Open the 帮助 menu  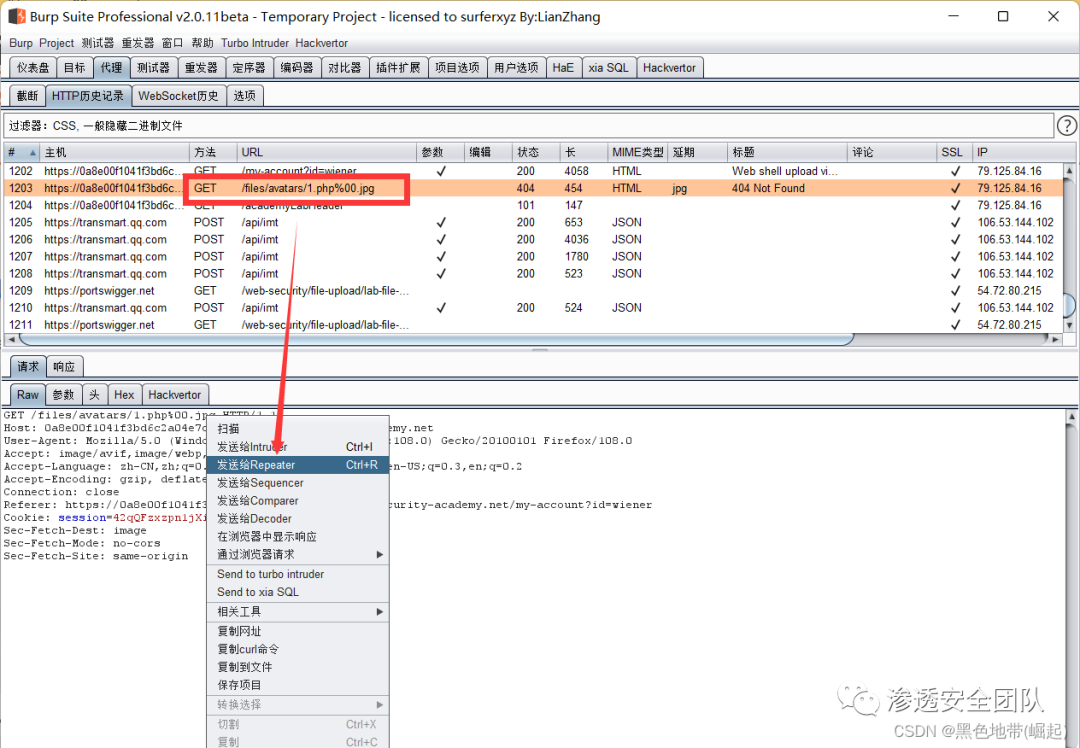[x=202, y=43]
